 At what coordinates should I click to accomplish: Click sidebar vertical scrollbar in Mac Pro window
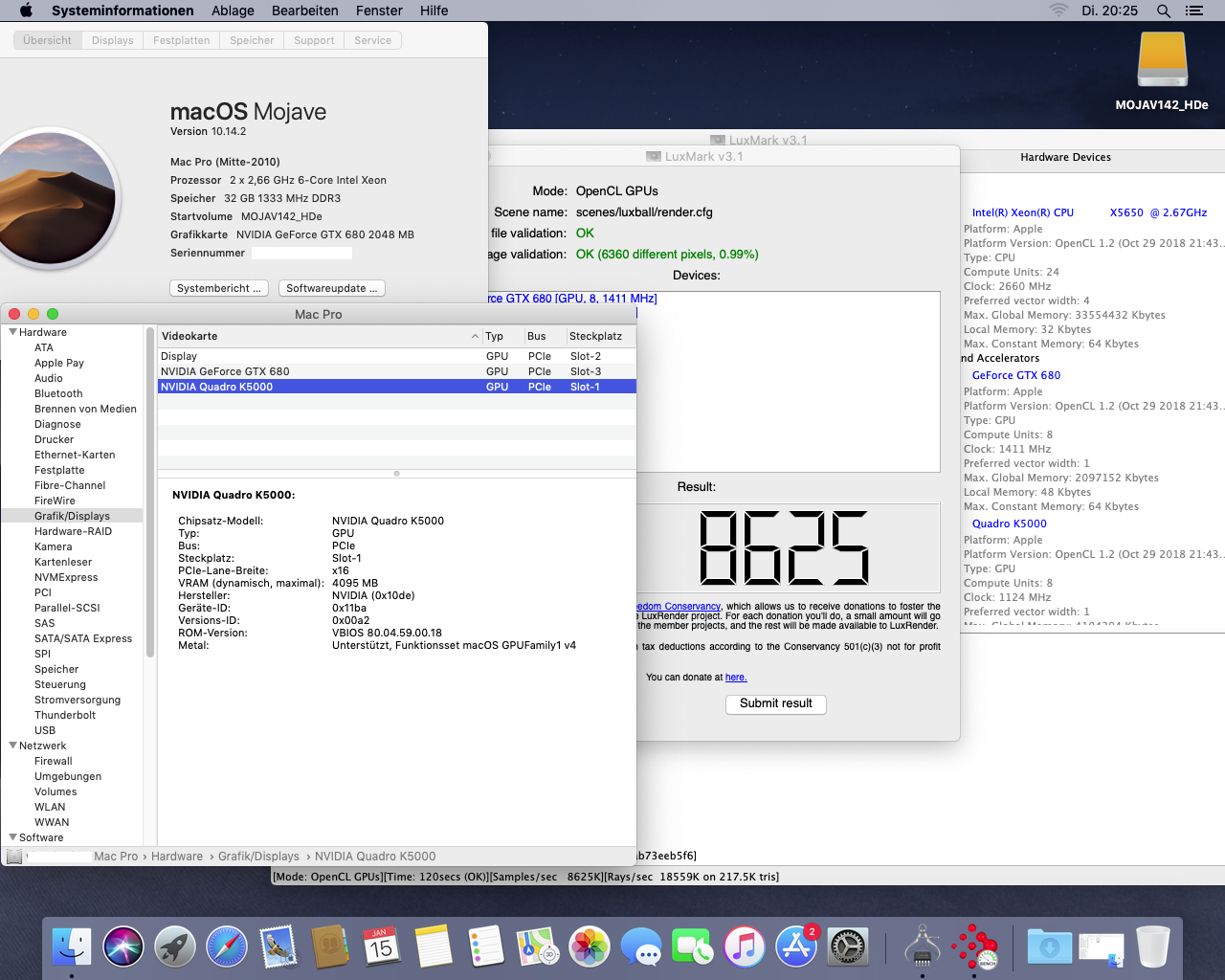[149, 493]
